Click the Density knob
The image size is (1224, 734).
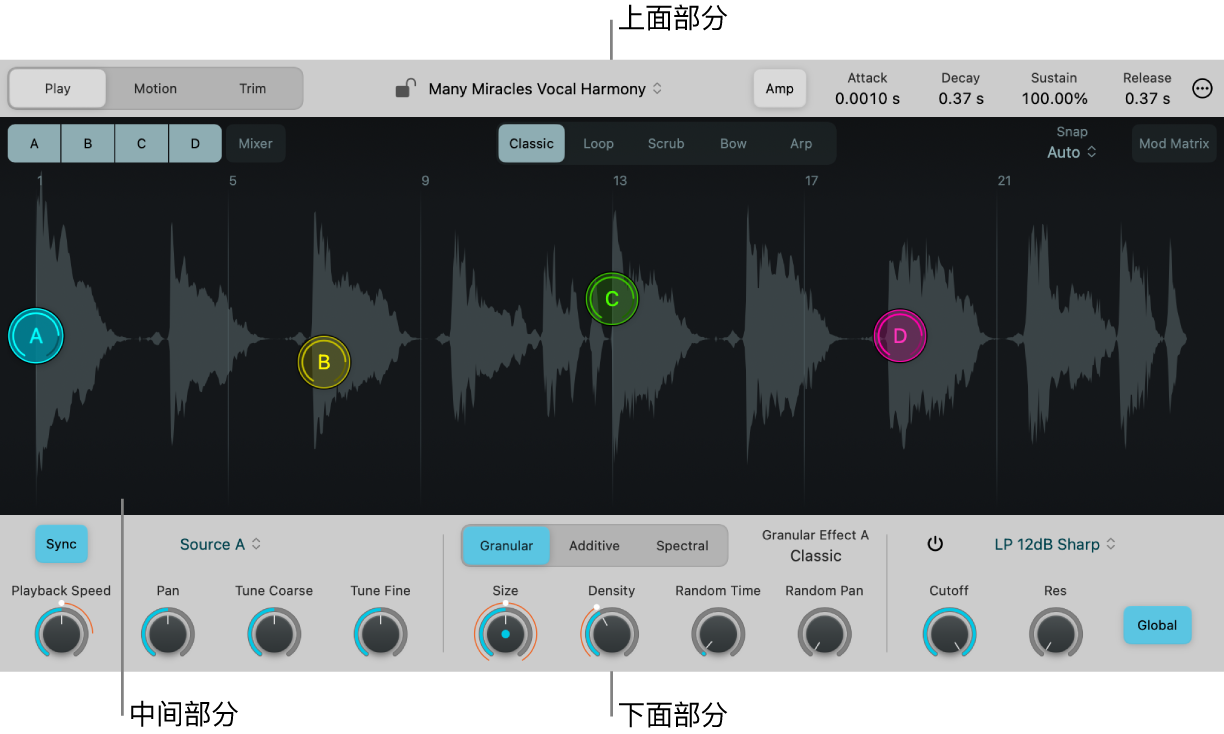point(612,634)
